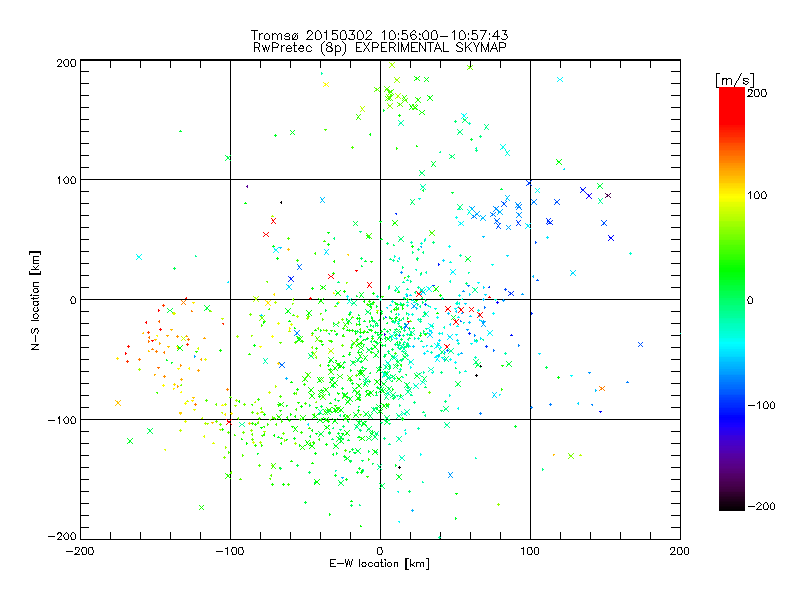
Task: Click the y-axis tick label '200'
Action: [66, 63]
